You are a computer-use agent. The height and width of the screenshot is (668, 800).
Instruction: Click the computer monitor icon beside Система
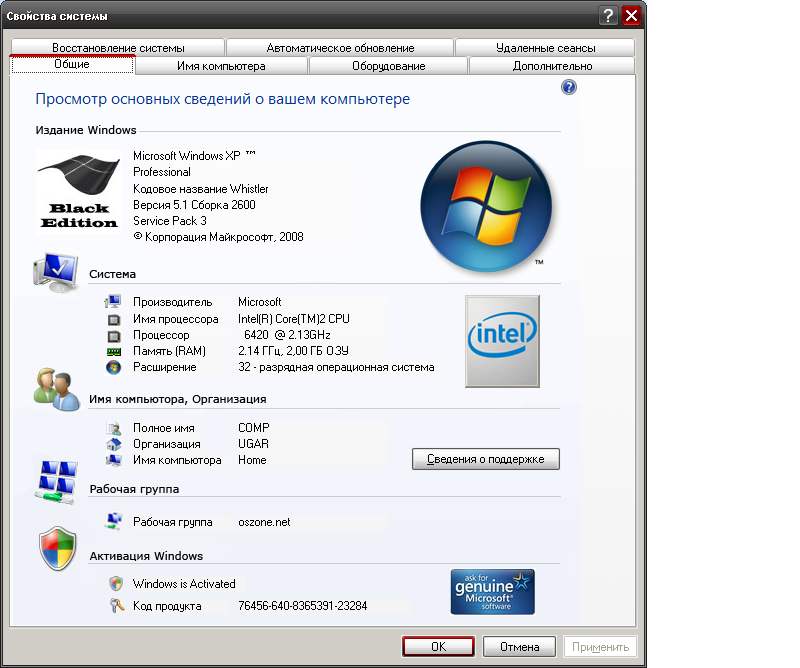56,272
